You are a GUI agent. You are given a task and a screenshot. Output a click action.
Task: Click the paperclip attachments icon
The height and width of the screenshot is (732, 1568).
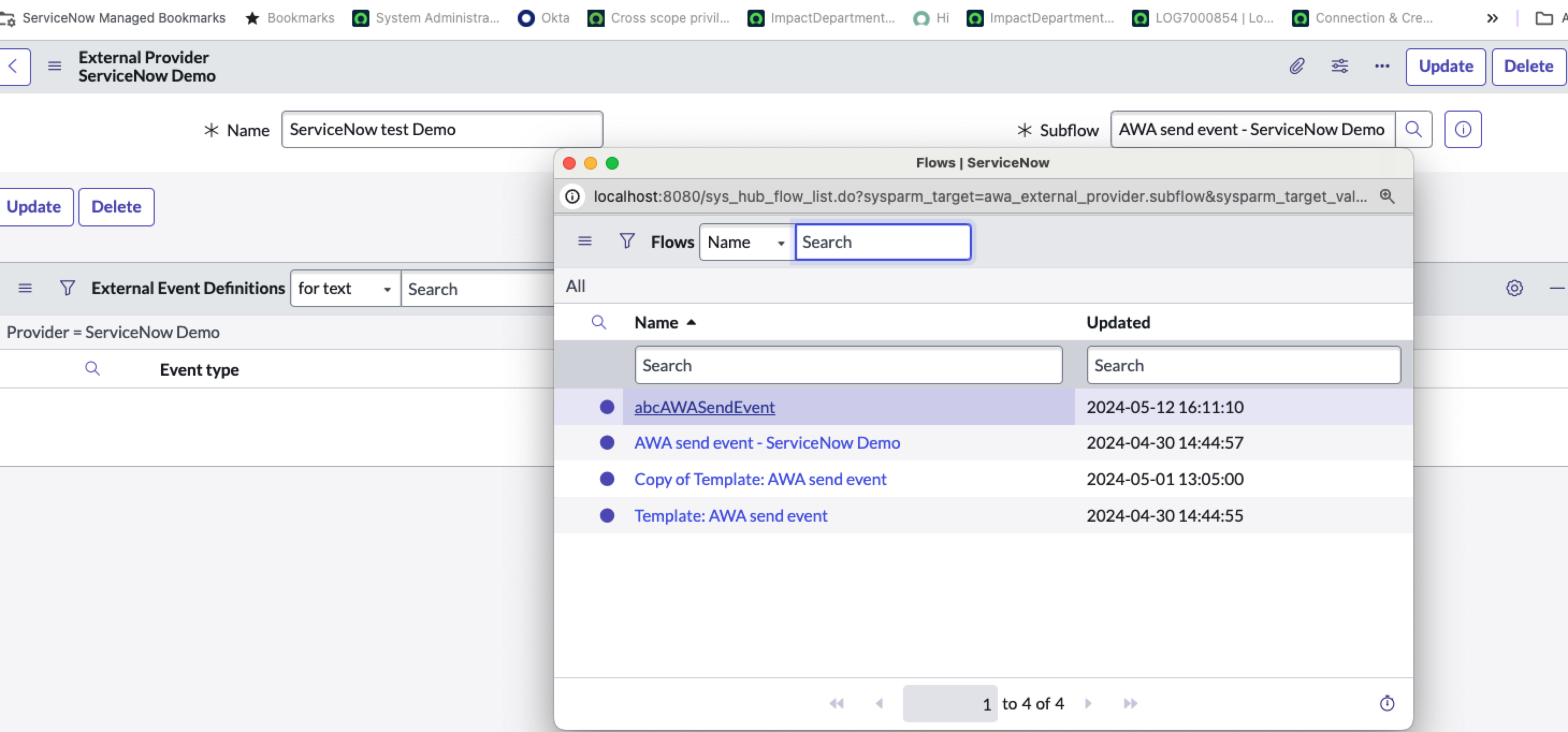pos(1297,65)
